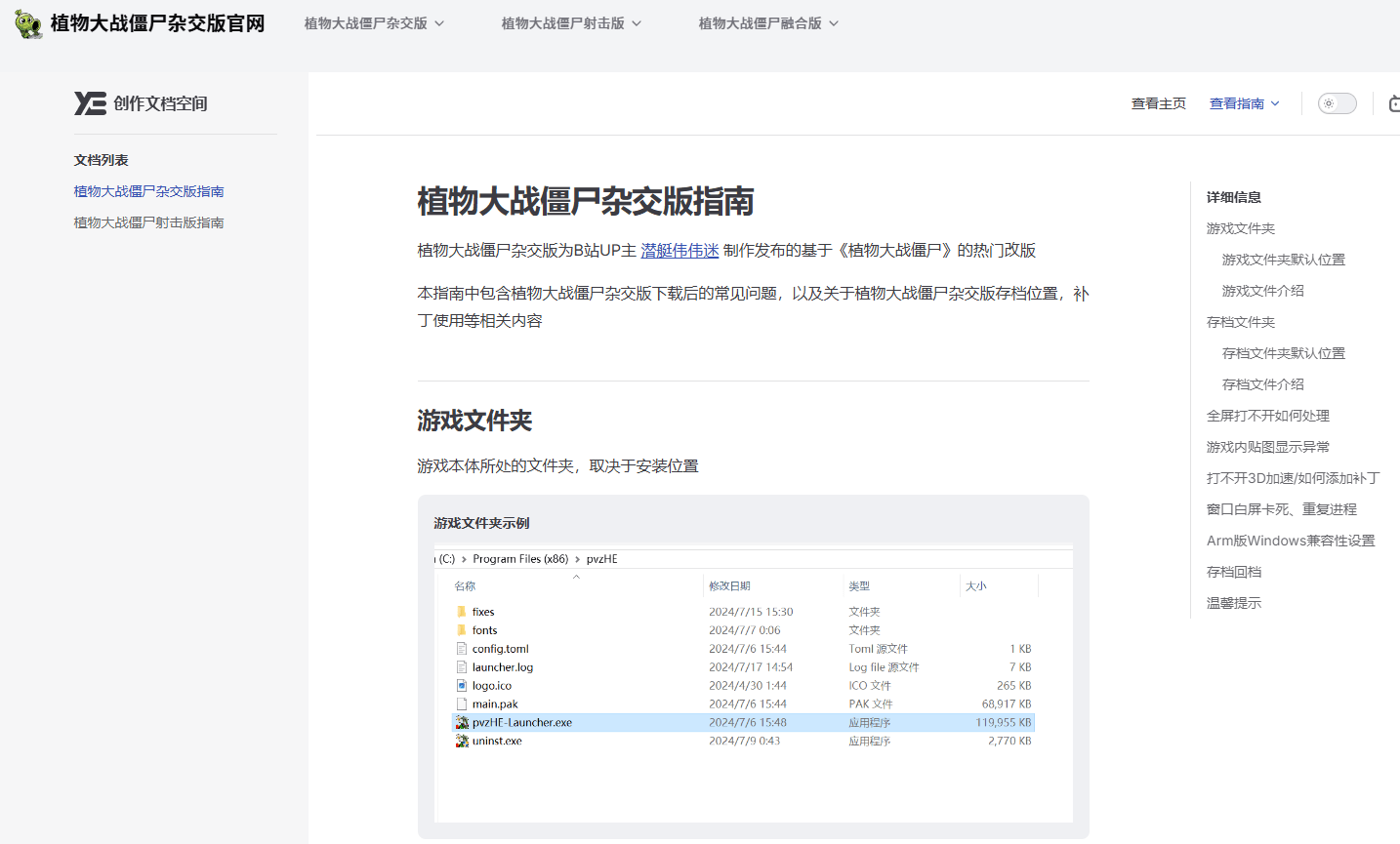Click the uninst.exe application icon
This screenshot has height=844, width=1400.
461,741
